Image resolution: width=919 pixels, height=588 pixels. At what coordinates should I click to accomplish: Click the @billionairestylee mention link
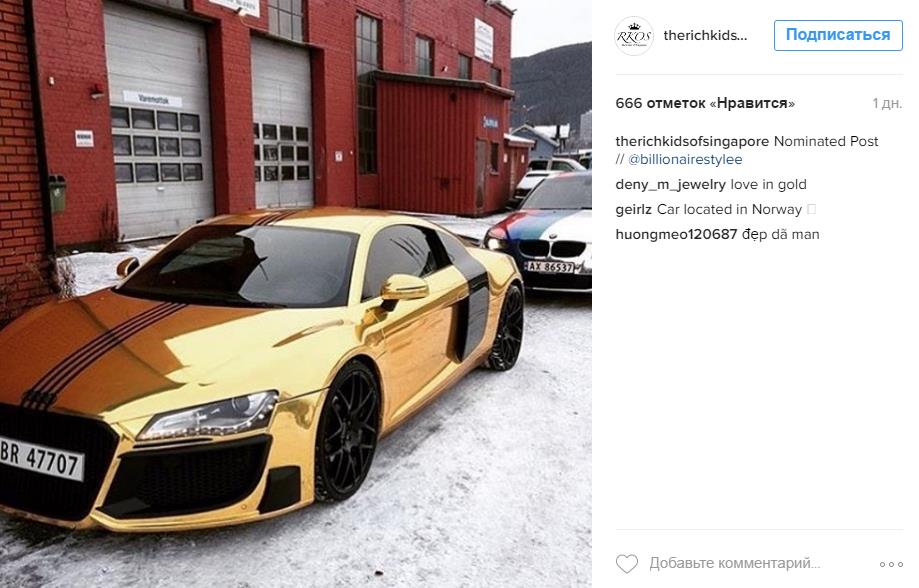pyautogui.click(x=685, y=159)
